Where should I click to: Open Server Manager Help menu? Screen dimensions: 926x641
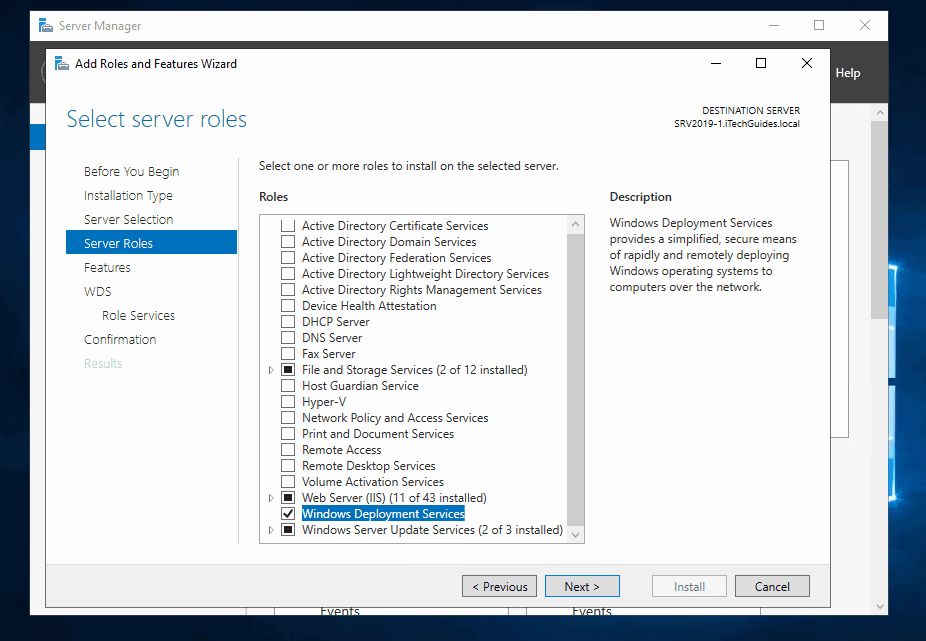pos(847,73)
